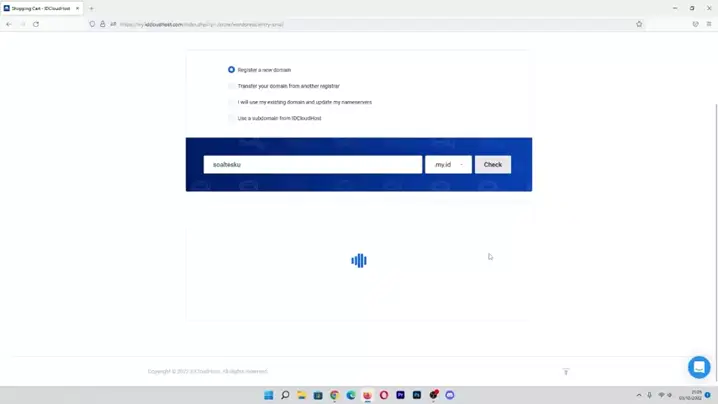
Task: Go back using the browser back arrow
Action: coord(9,24)
